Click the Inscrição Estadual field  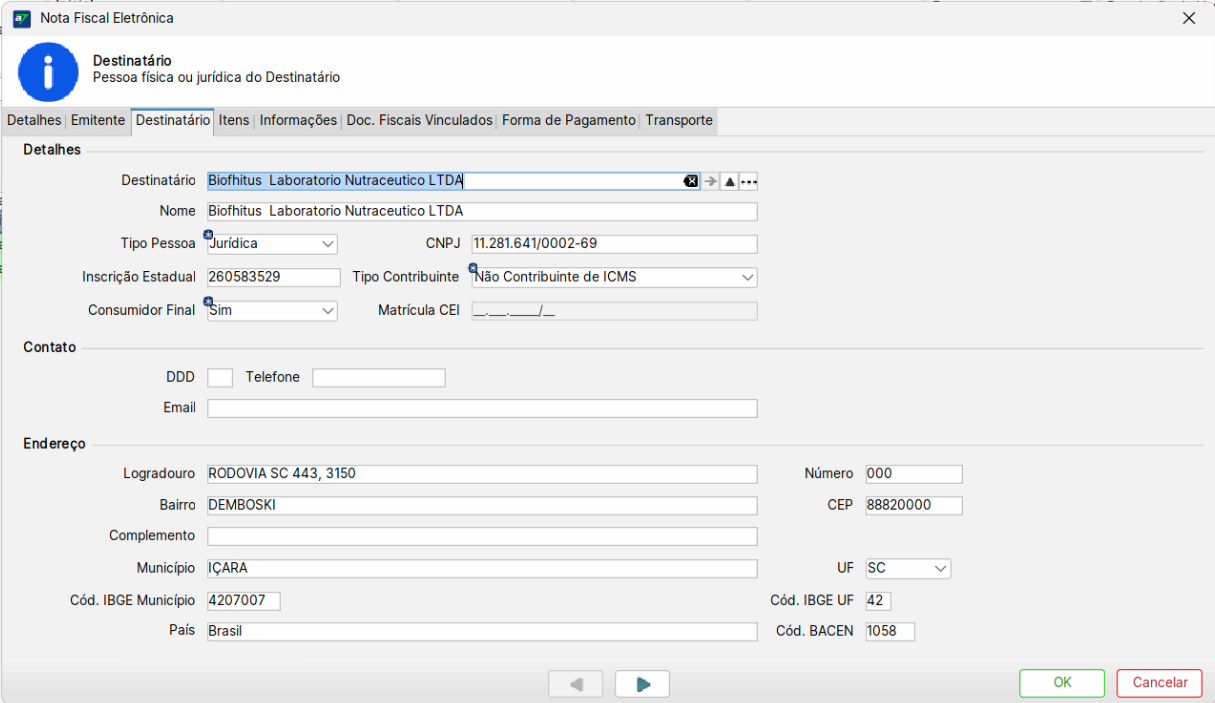tap(274, 277)
